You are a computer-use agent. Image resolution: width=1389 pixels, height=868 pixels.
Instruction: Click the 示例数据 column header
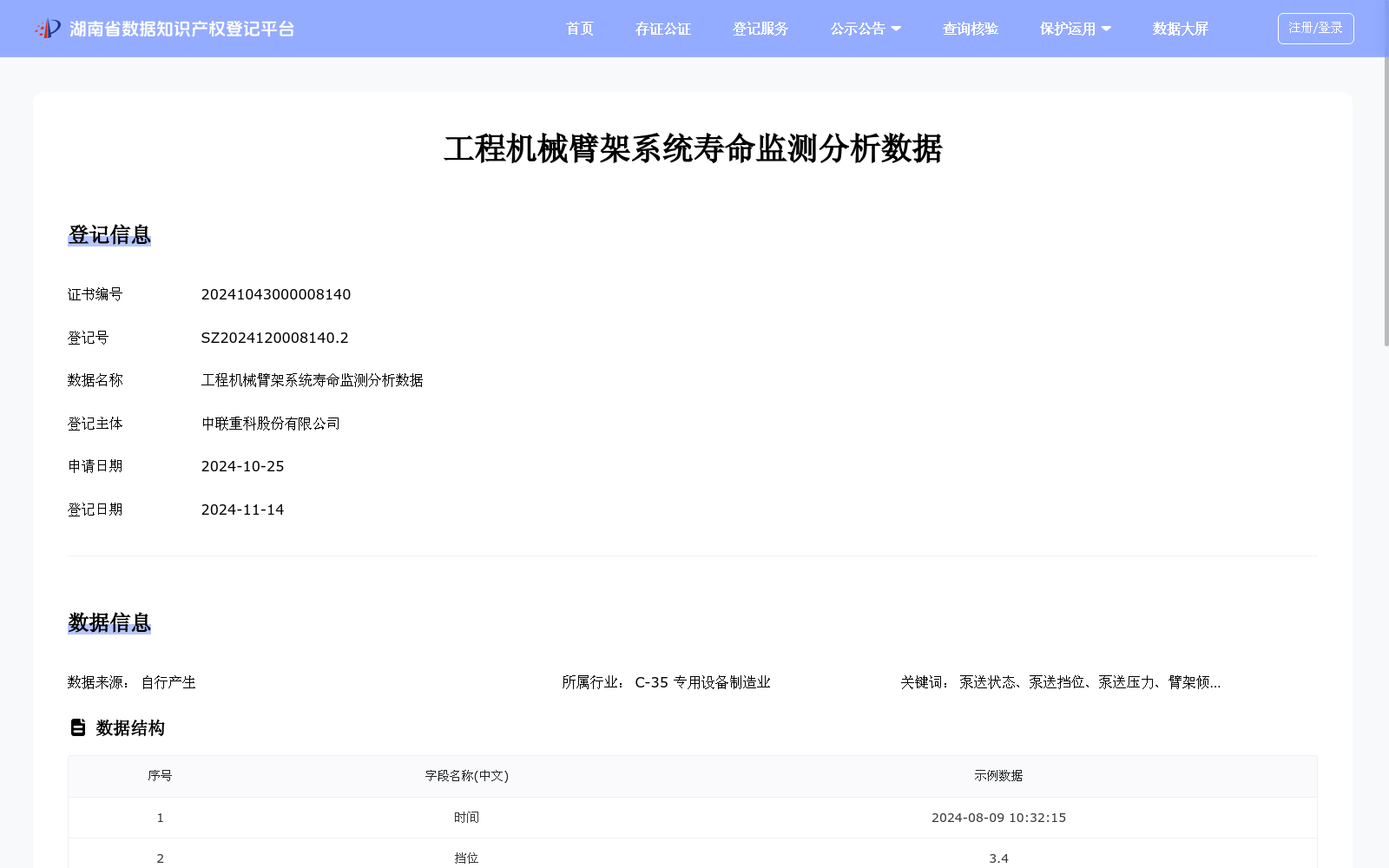[x=998, y=776]
